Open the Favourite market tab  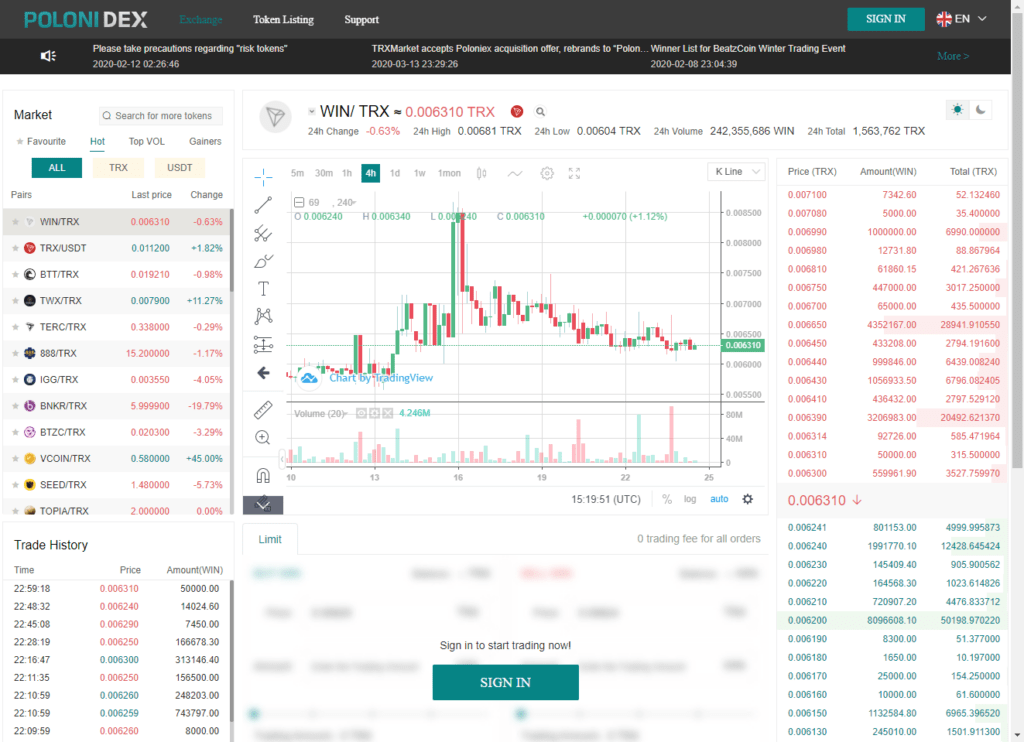41,141
